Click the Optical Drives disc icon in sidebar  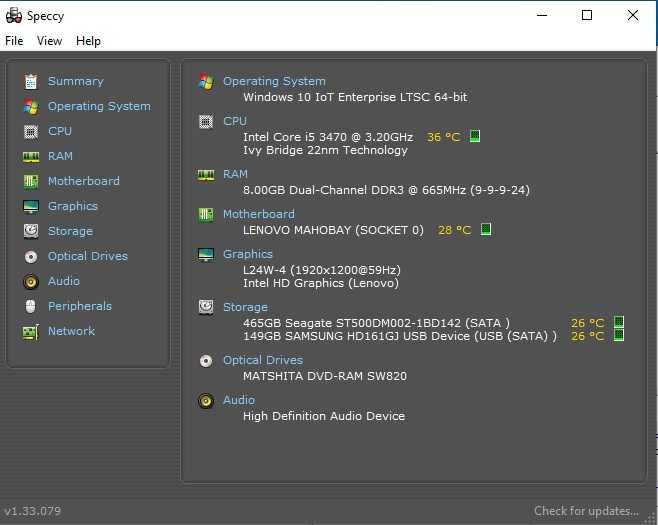30,256
